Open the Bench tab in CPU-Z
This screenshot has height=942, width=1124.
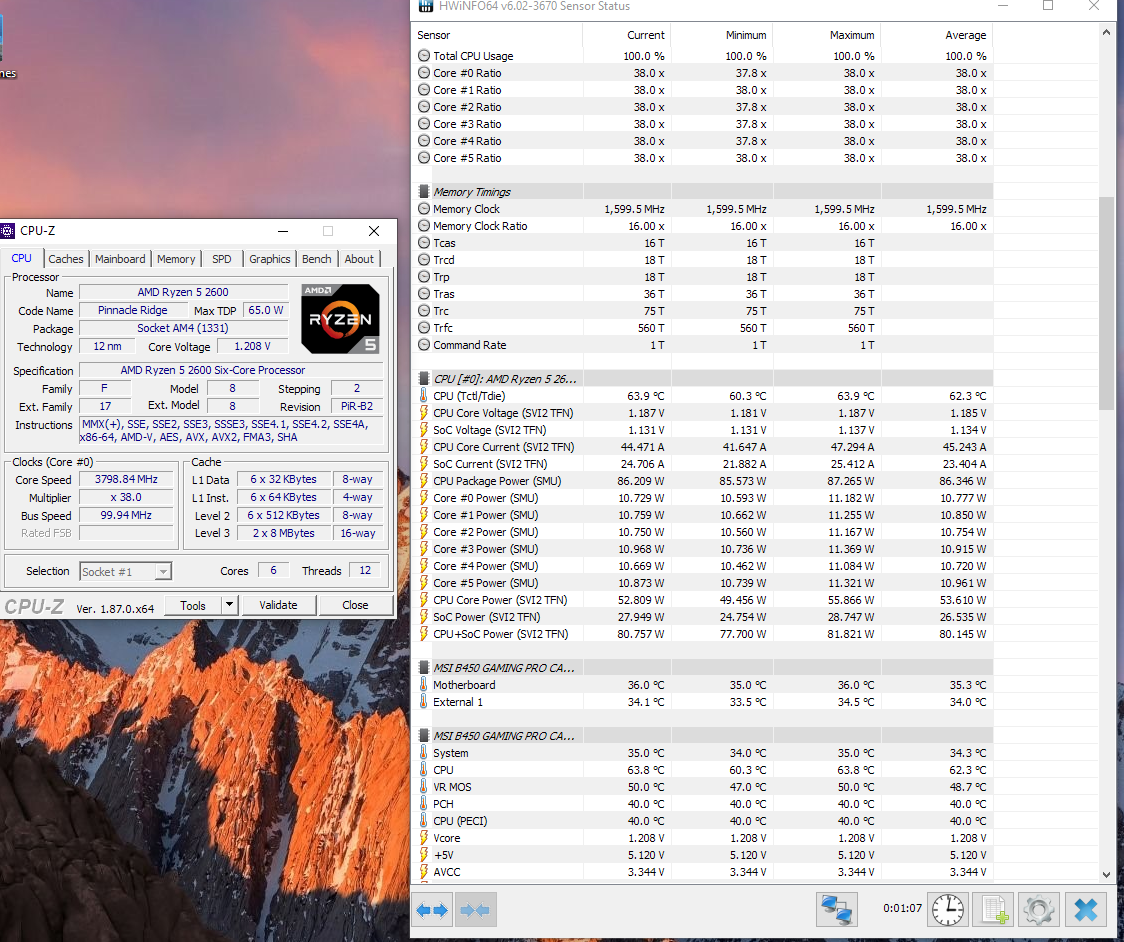(317, 259)
